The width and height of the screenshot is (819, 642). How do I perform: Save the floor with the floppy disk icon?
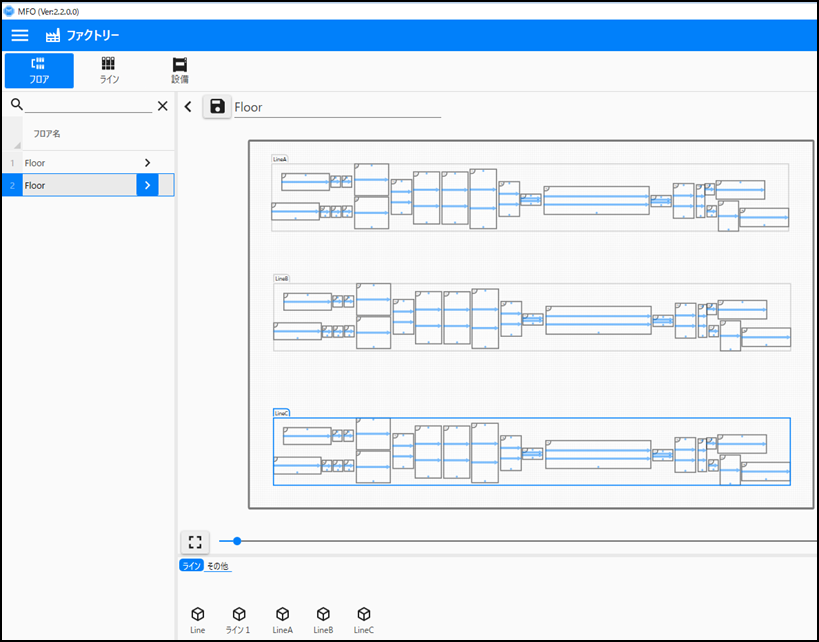click(217, 106)
